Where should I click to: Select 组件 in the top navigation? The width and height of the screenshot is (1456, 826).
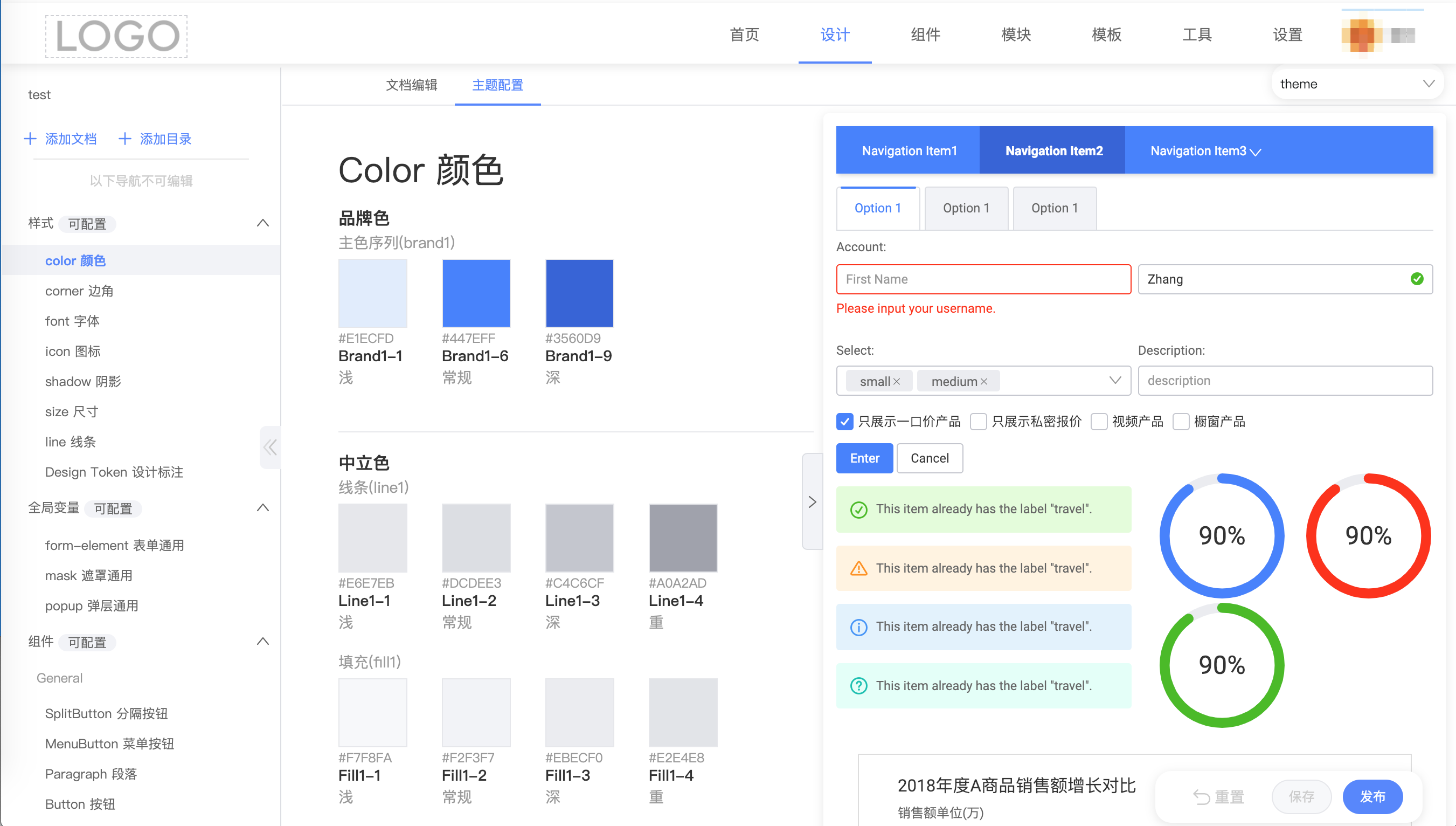[925, 35]
